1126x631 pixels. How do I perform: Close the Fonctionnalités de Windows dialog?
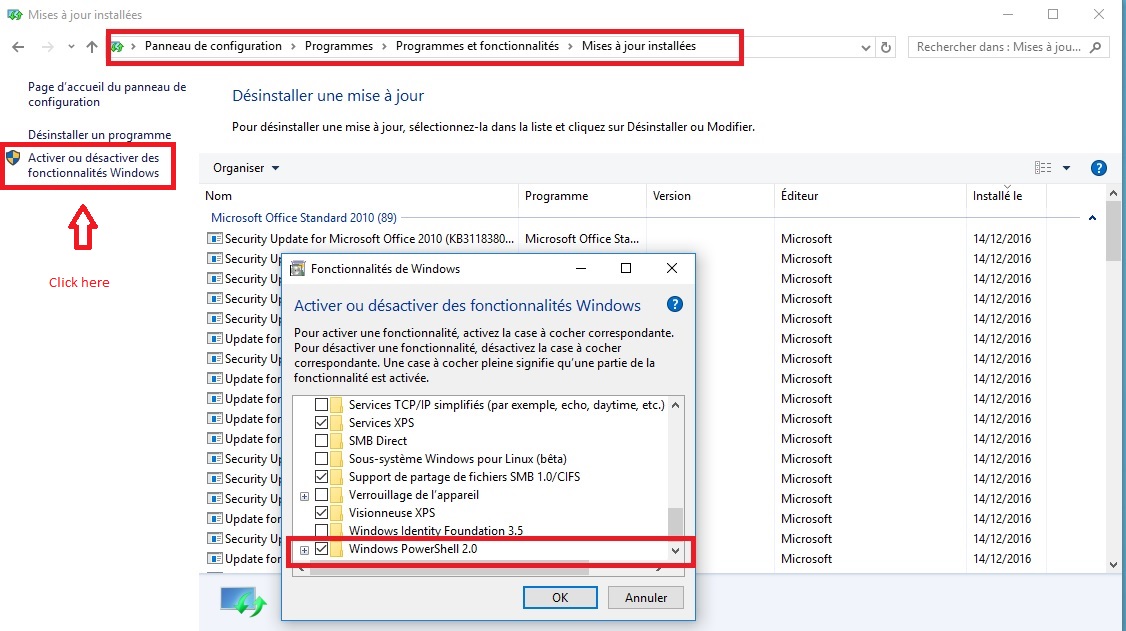(671, 268)
